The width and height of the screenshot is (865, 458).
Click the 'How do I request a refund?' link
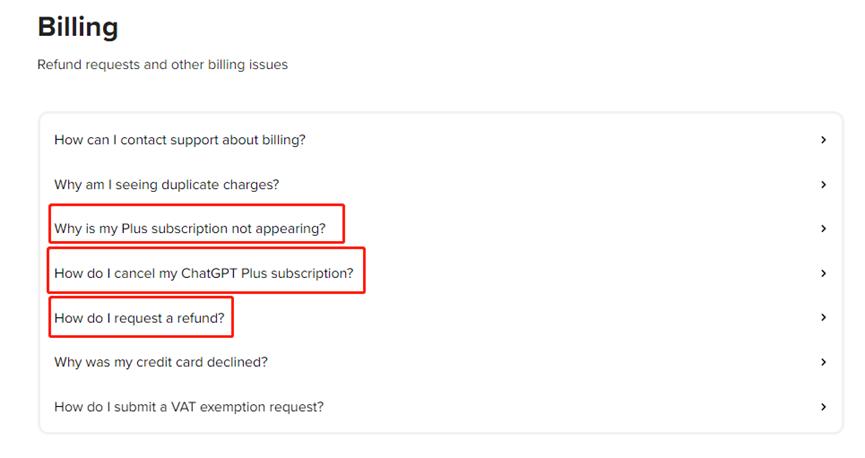click(139, 318)
